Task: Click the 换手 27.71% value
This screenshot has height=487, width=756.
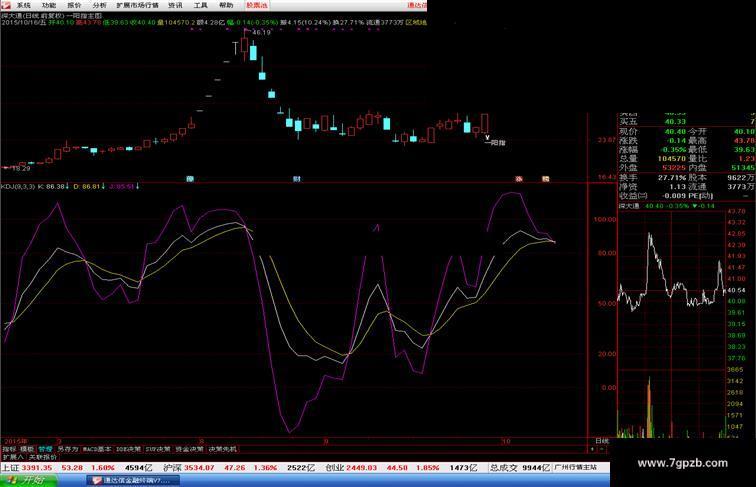Action: pos(672,177)
